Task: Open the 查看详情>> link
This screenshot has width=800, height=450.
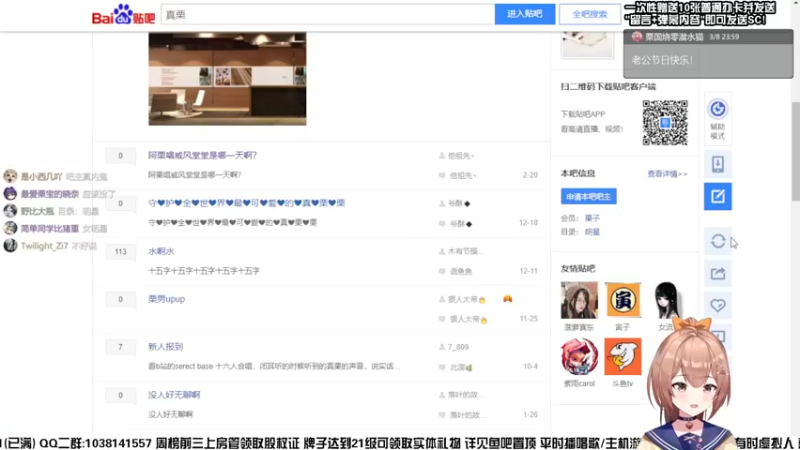Action: click(x=667, y=174)
